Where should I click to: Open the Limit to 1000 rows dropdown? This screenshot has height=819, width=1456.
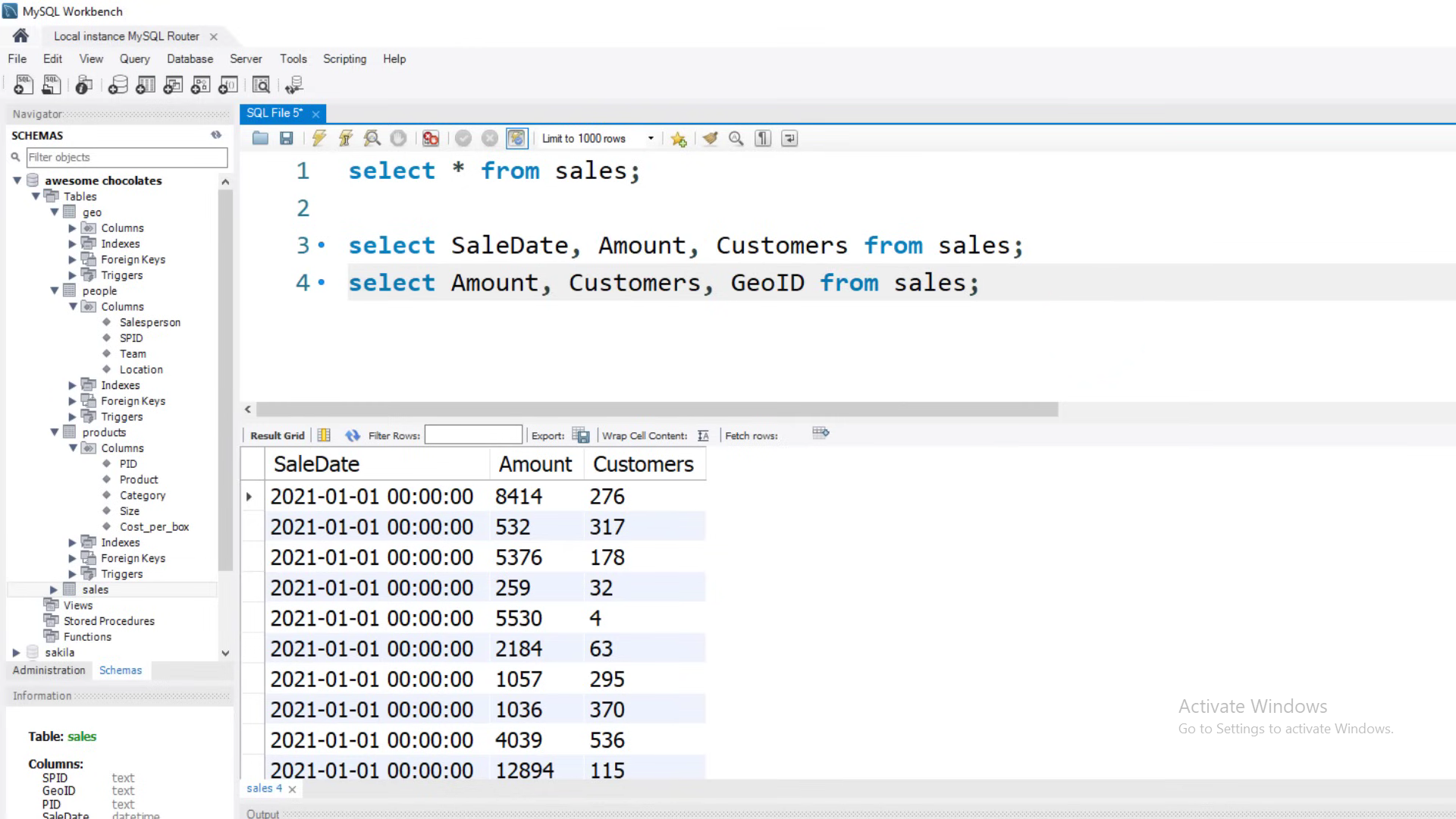pos(650,138)
